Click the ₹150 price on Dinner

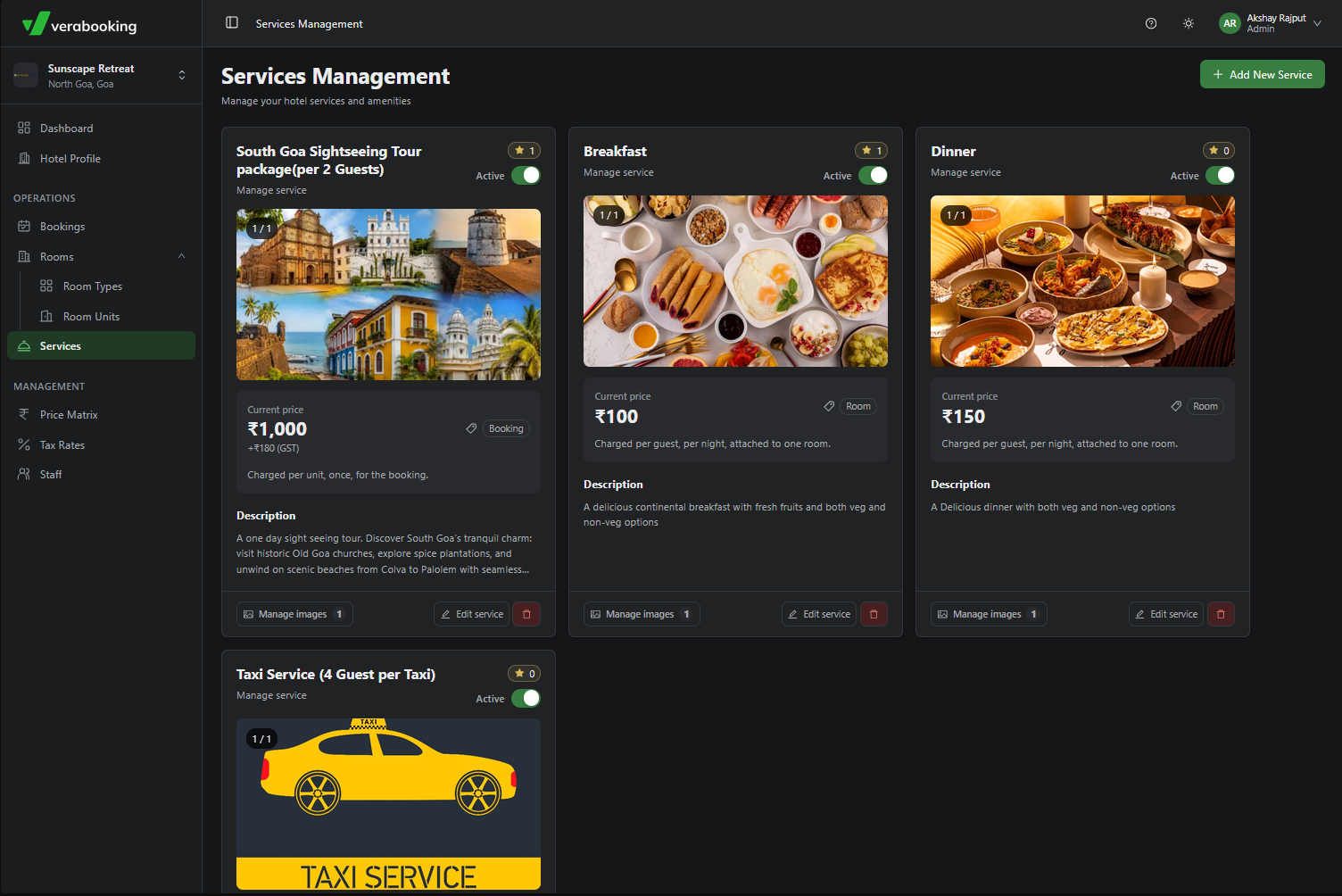[964, 417]
